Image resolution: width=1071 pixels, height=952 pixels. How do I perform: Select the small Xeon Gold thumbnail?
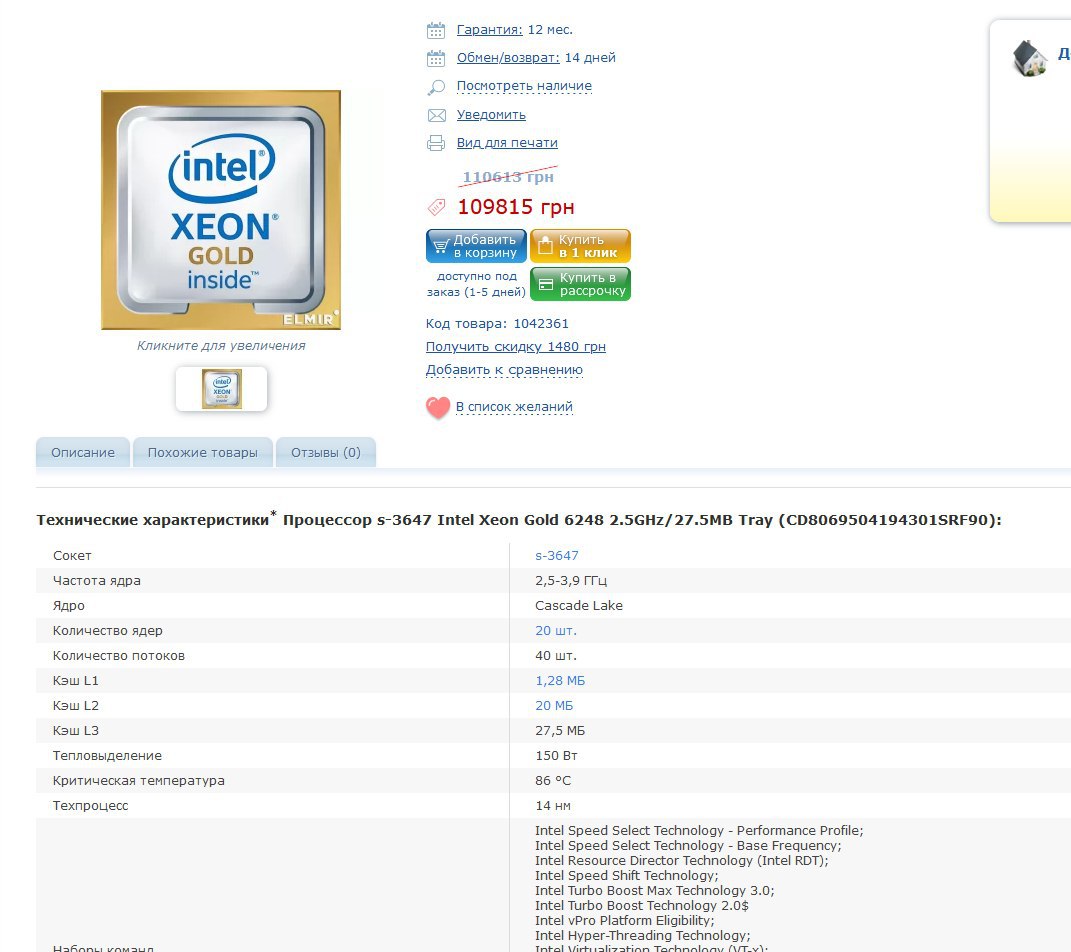tap(221, 389)
